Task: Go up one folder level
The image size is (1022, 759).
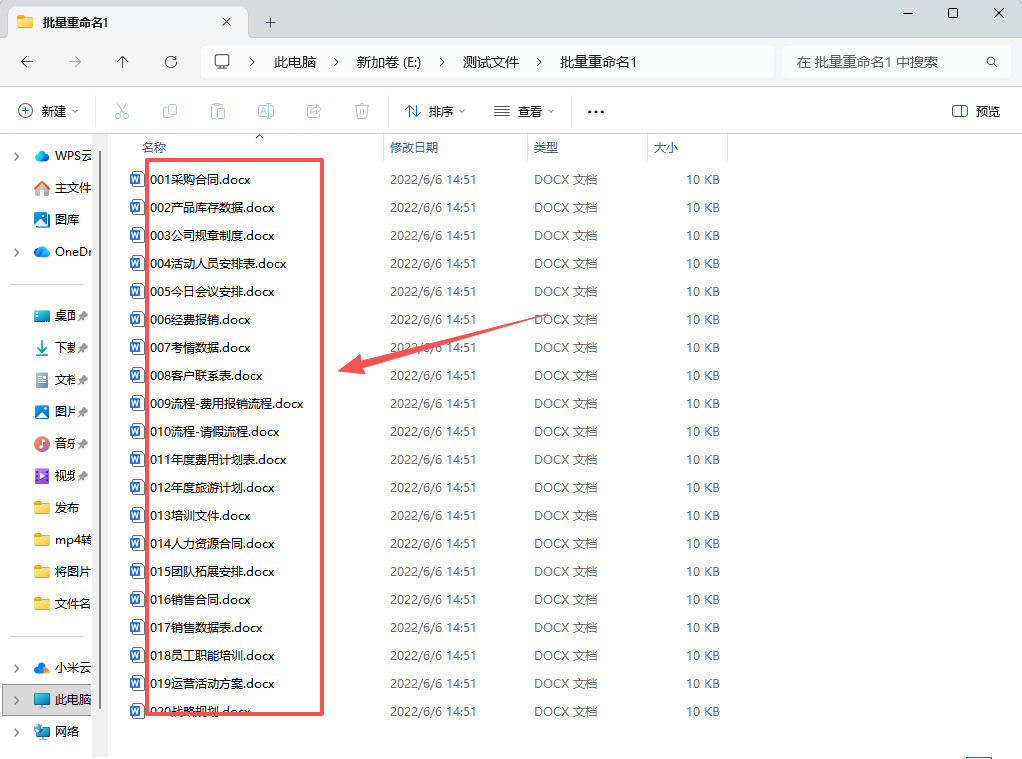Action: coord(123,62)
